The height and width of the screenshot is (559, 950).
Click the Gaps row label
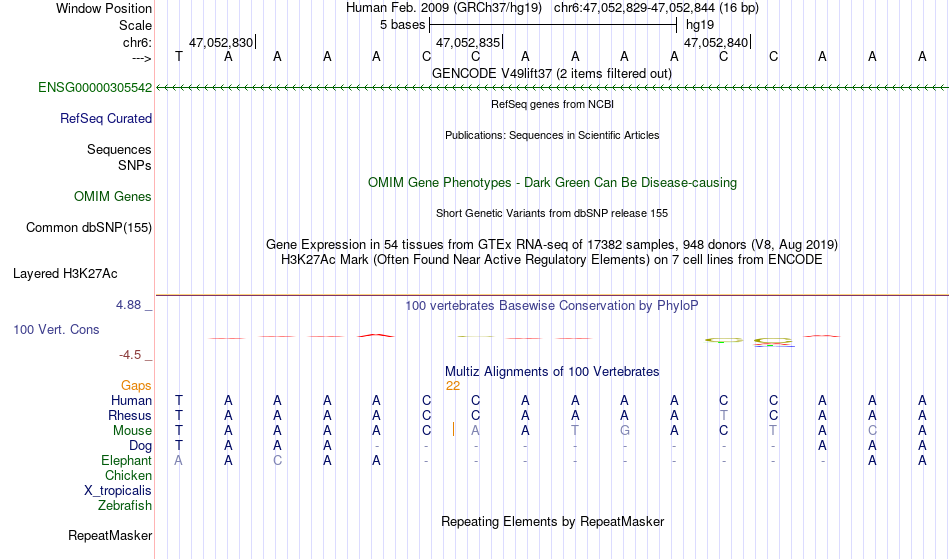click(x=136, y=386)
